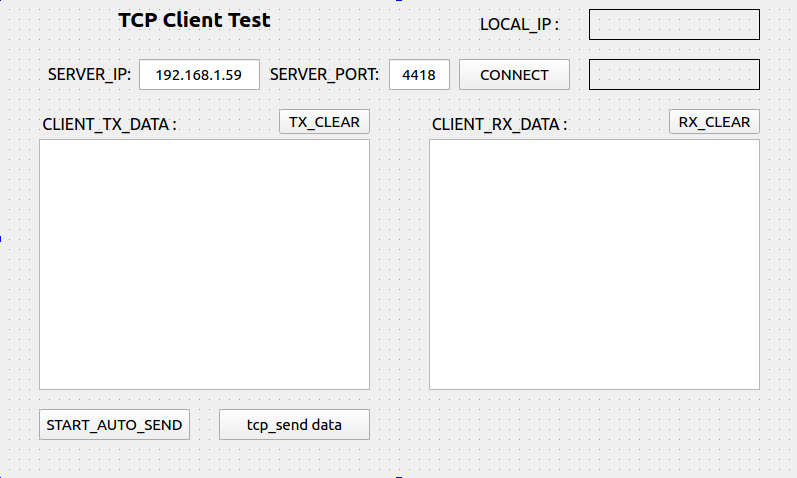This screenshot has height=478, width=797.
Task: Select the status box beside CONNECT
Action: (x=675, y=74)
